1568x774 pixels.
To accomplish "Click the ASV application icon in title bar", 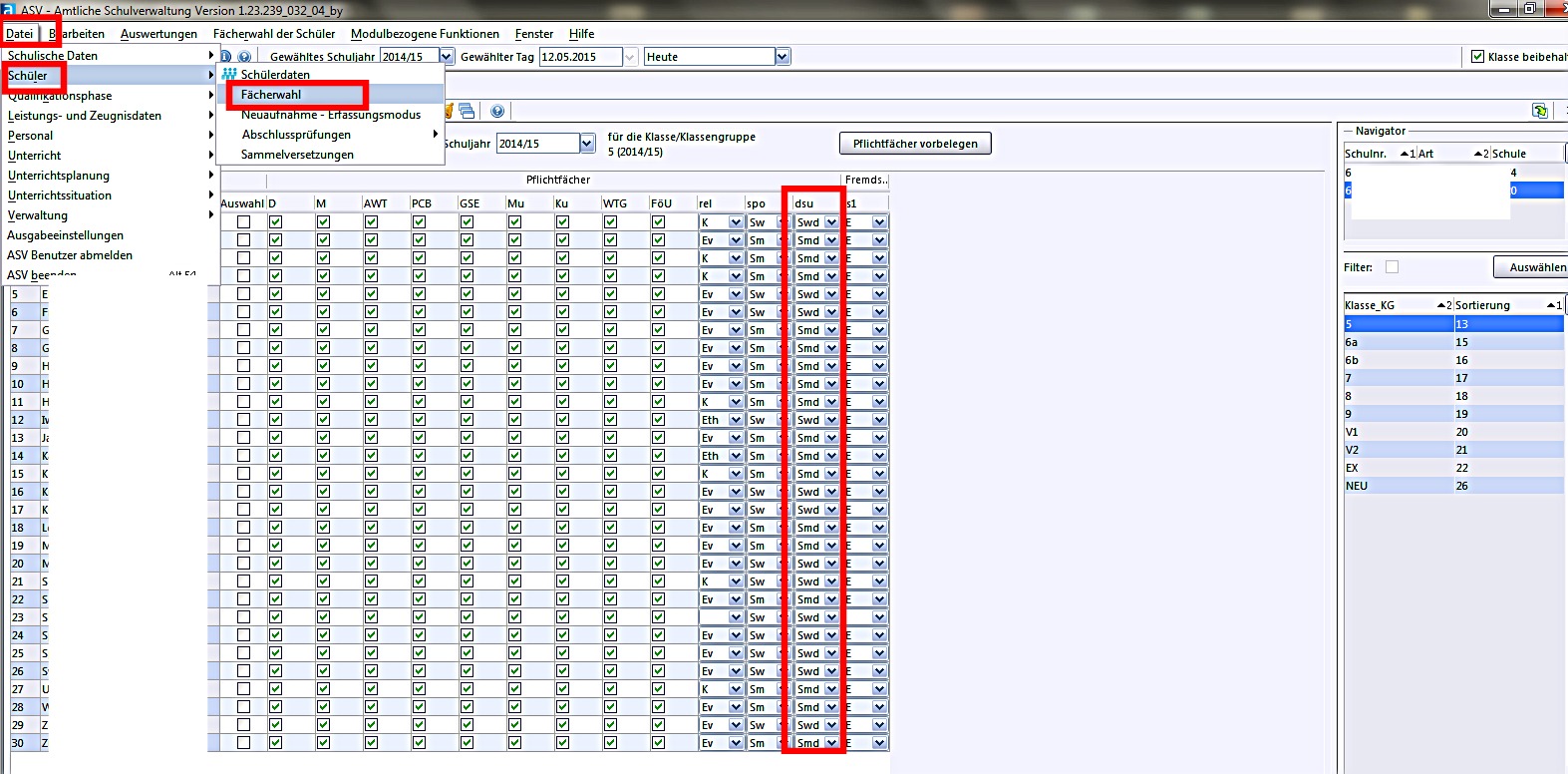I will point(8,10).
